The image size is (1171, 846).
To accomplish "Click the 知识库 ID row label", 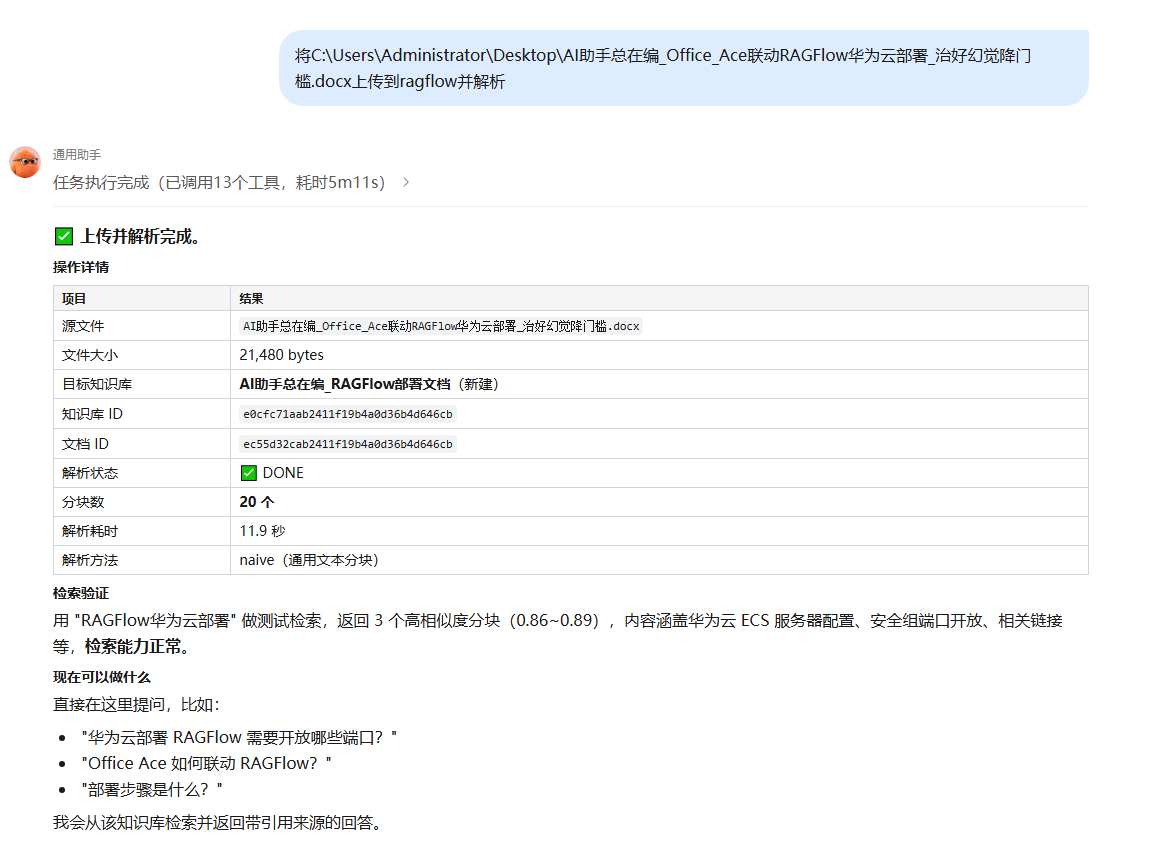I will 93,414.
